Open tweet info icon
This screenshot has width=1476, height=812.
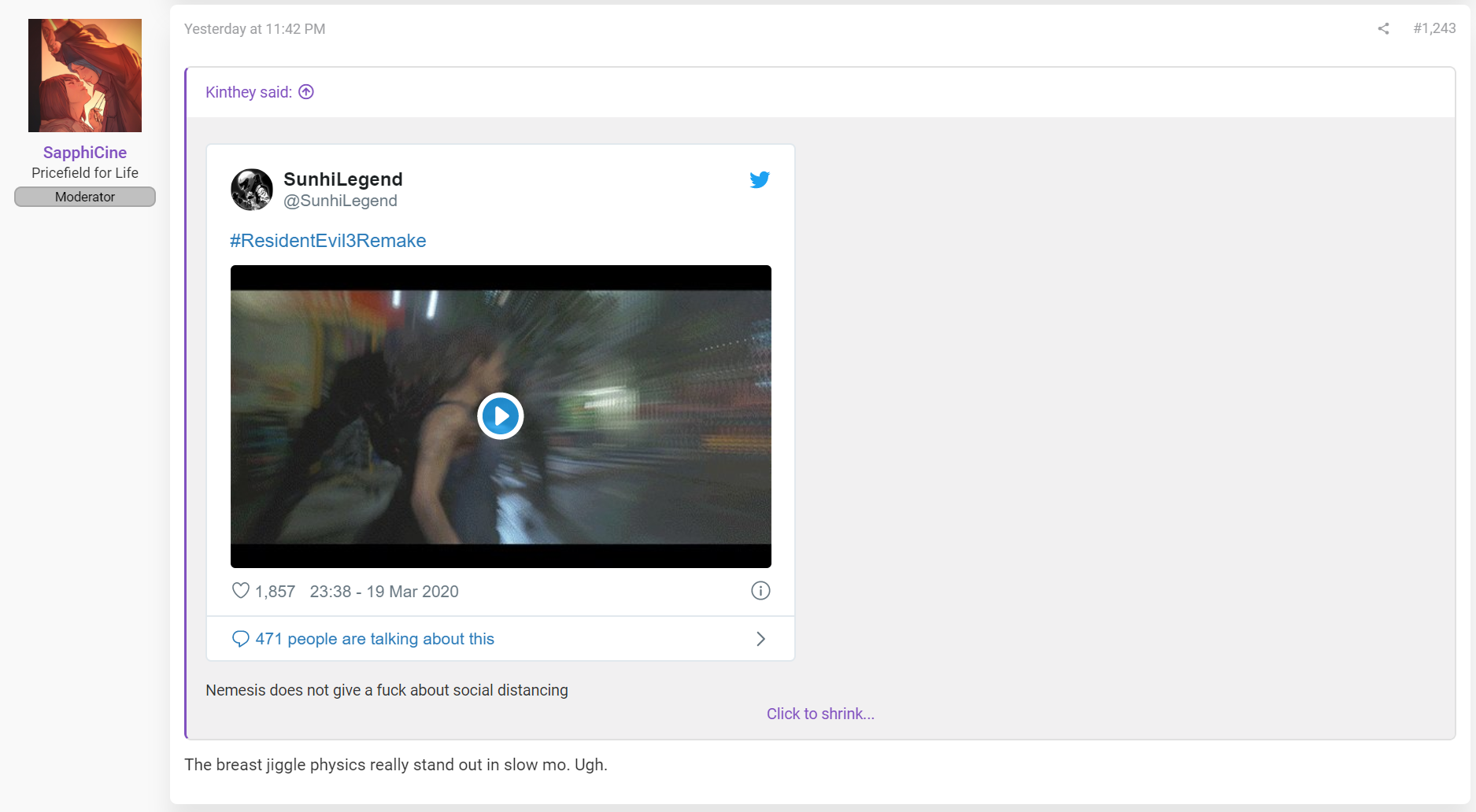coord(760,591)
